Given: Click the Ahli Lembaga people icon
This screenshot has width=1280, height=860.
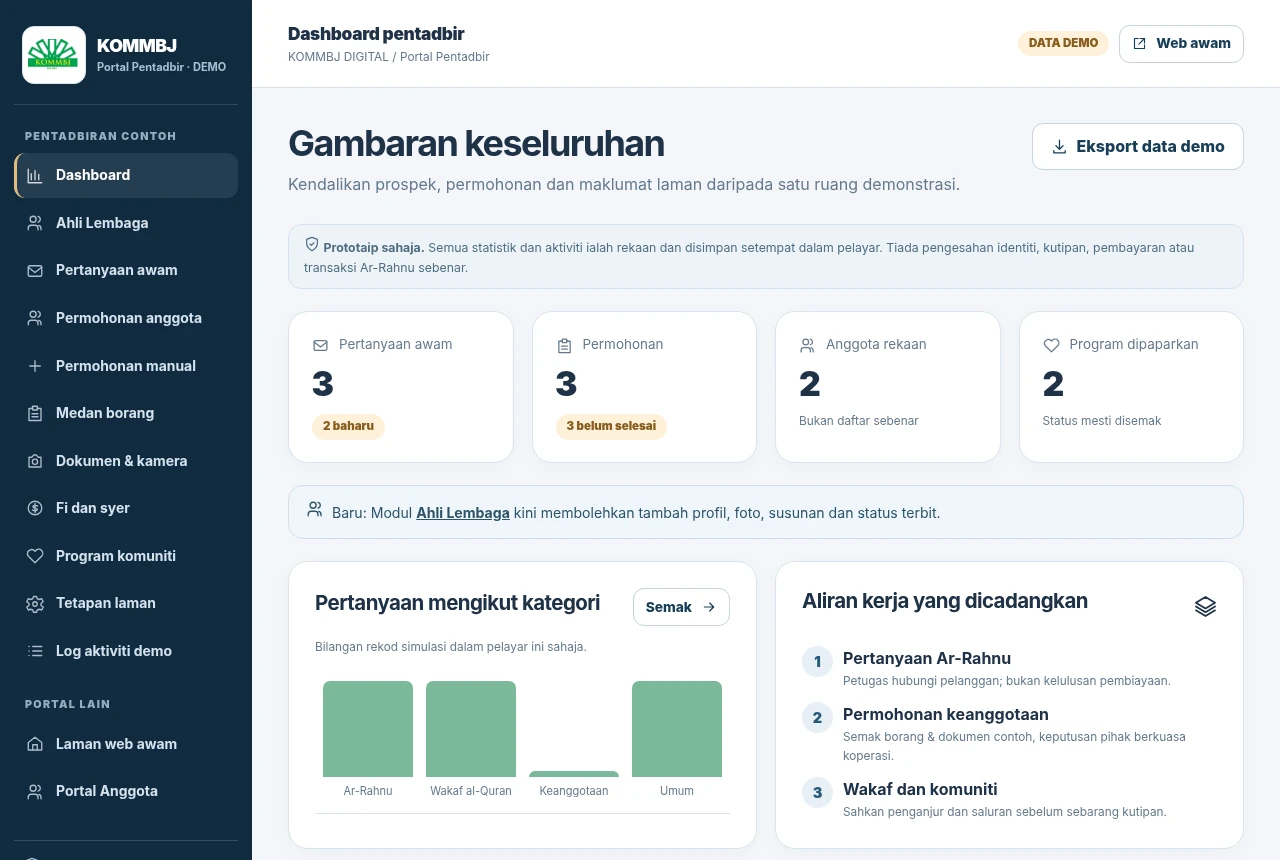Looking at the screenshot, I should pos(35,223).
